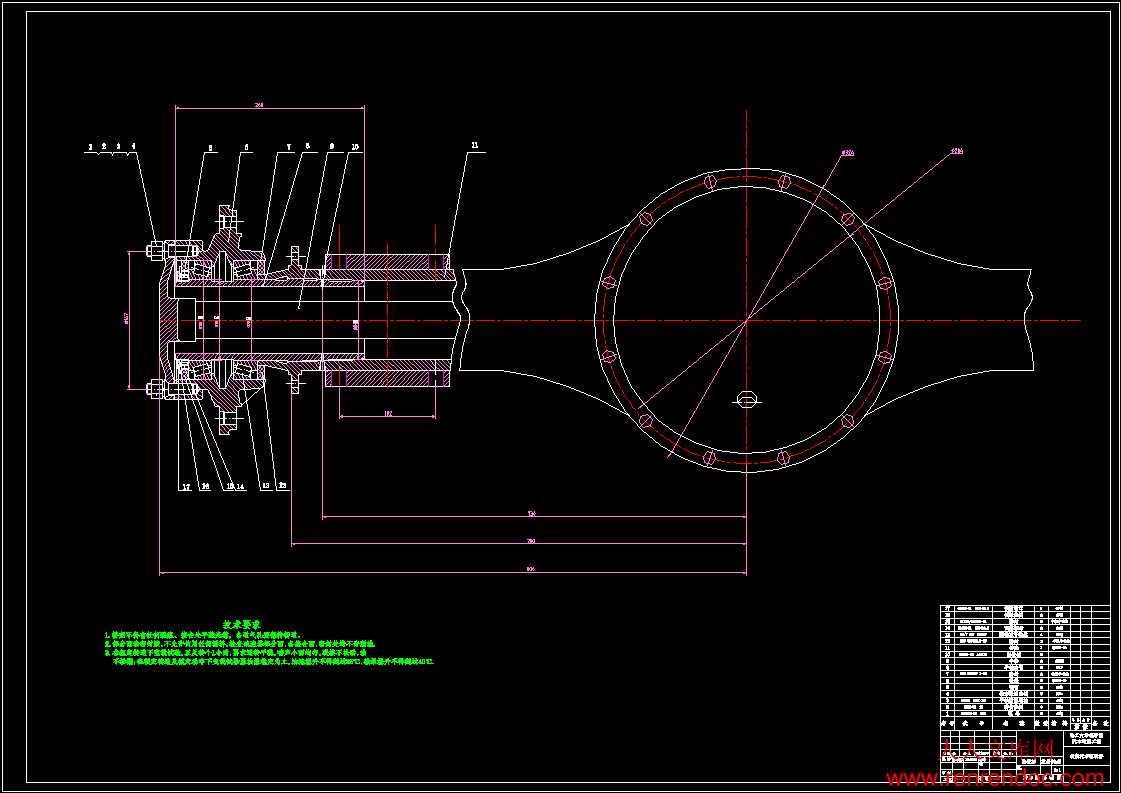Pick the 268 dimension text at top
This screenshot has width=1121, height=793.
259,105
